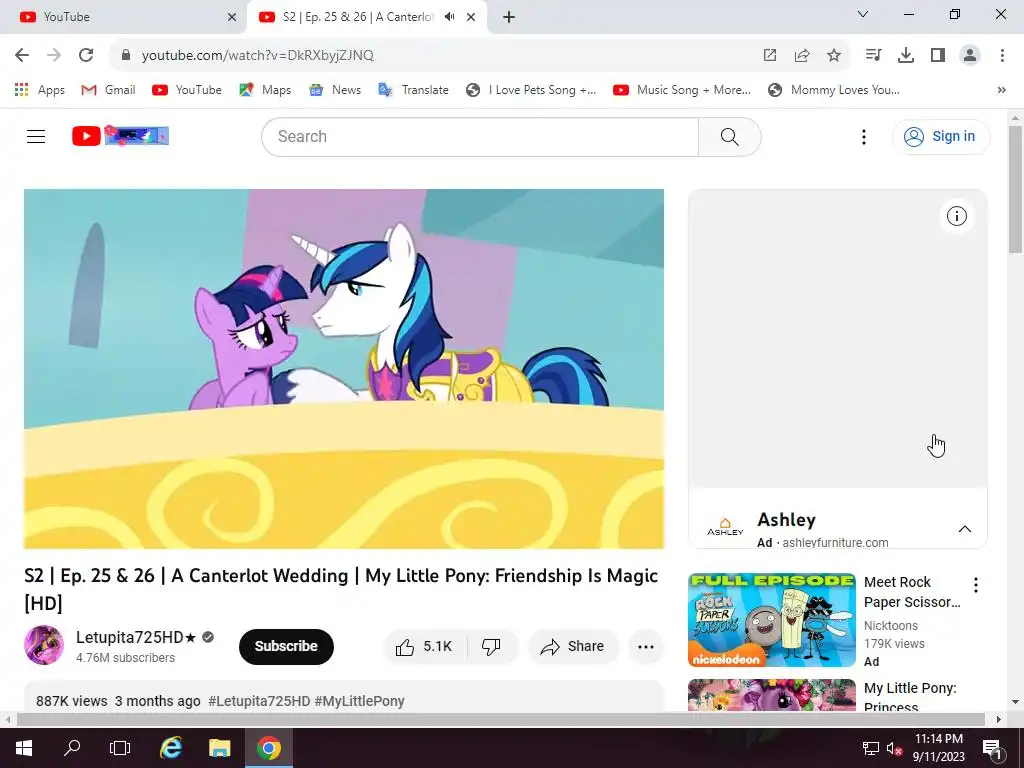1024x768 pixels.
Task: Open Chrome three-dot menu
Action: tap(1002, 55)
